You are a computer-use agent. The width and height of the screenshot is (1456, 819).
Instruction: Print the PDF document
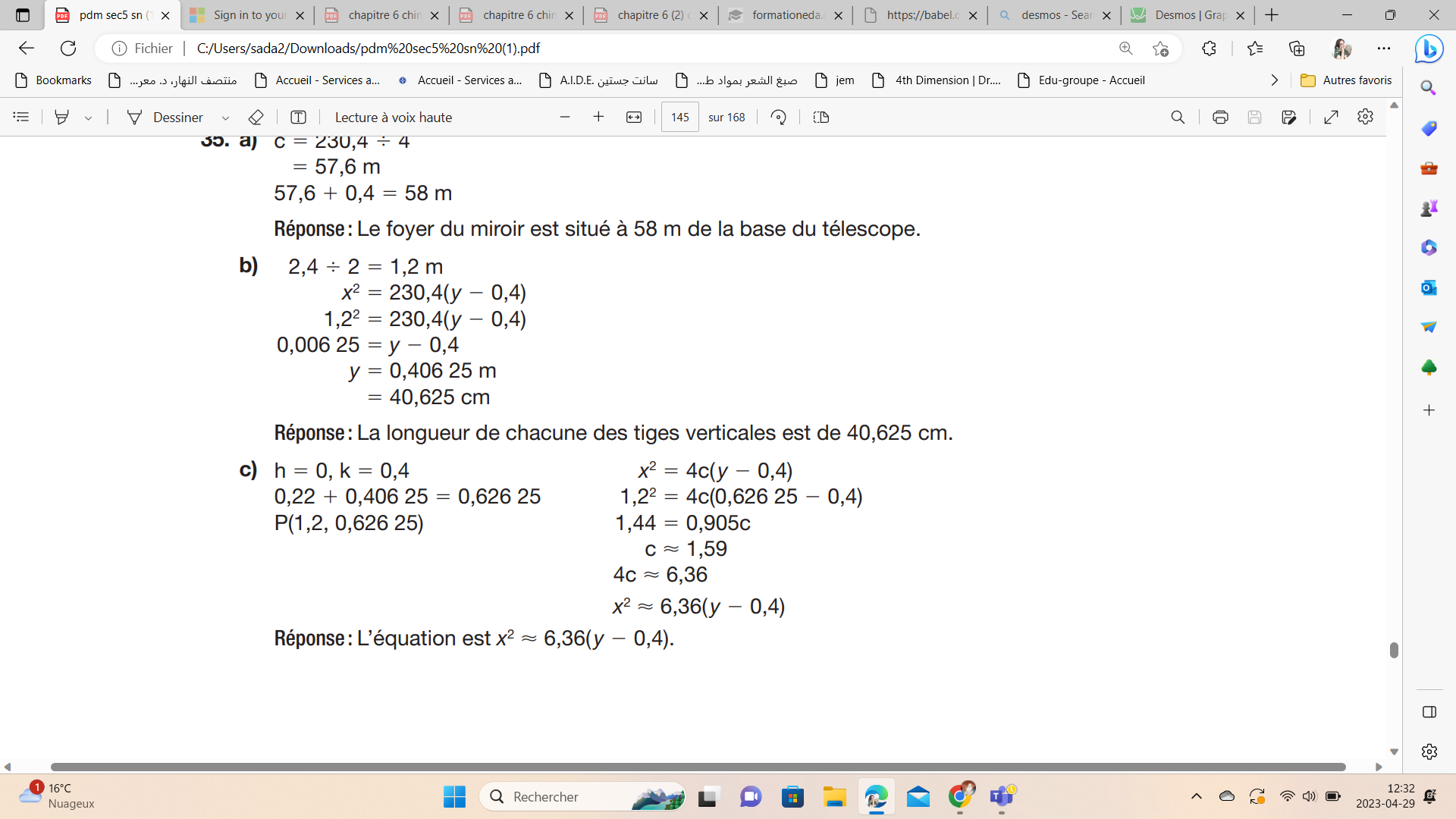pyautogui.click(x=1220, y=117)
